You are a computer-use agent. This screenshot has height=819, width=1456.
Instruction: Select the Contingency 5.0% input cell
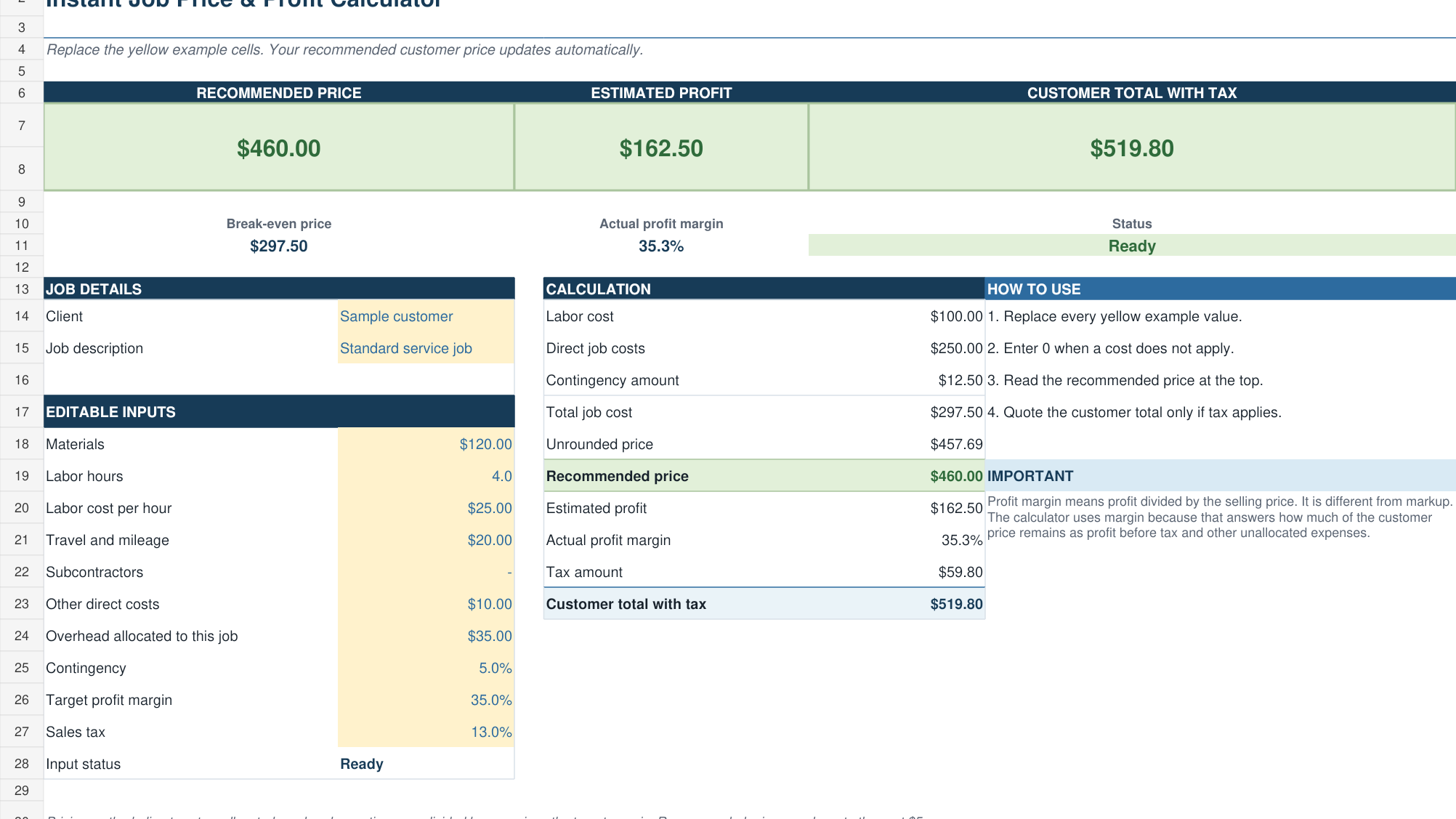click(426, 668)
